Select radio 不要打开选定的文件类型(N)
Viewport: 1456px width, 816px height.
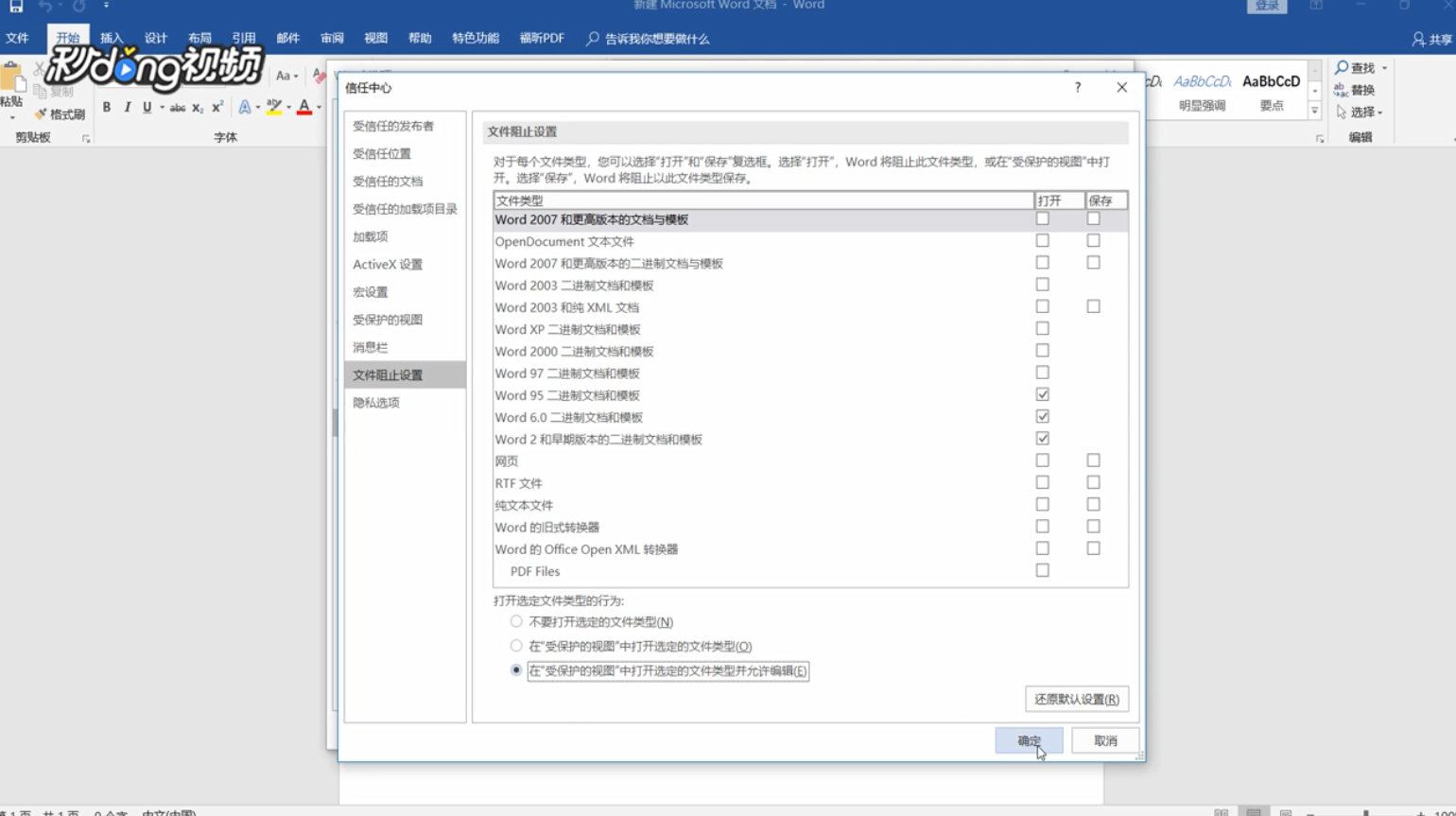(x=516, y=621)
